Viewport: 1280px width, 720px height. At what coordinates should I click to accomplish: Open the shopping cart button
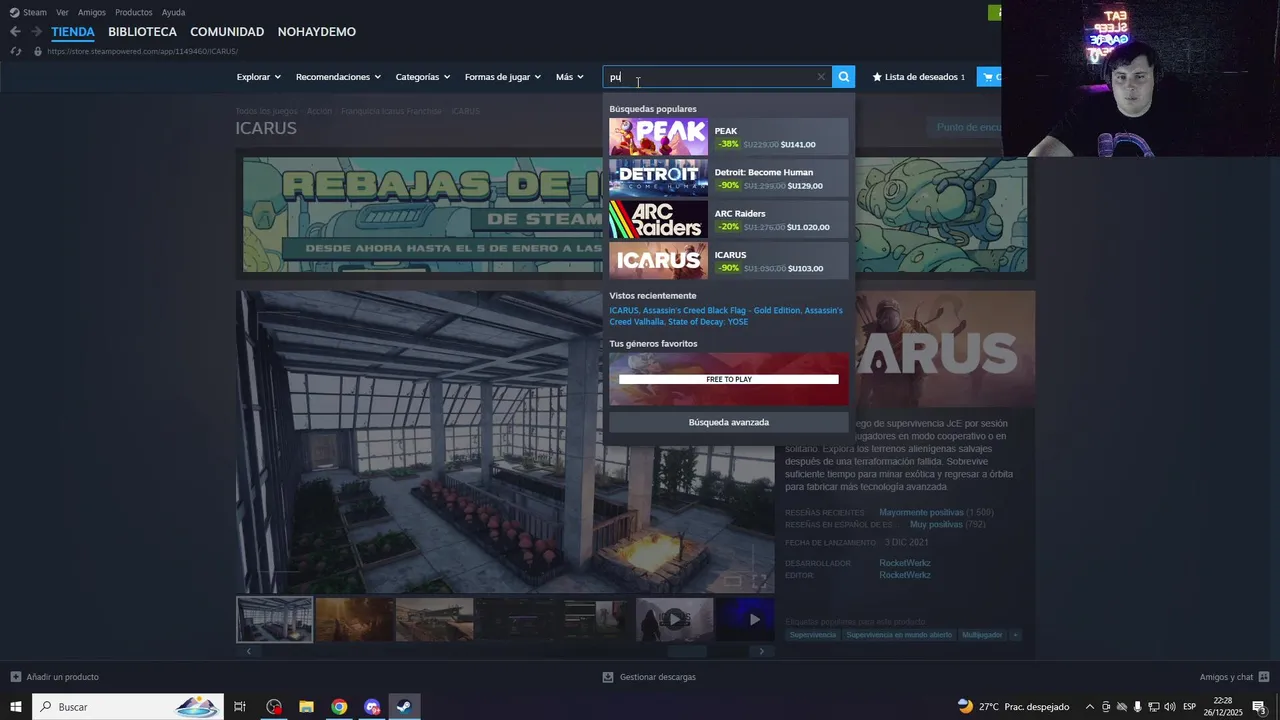pyautogui.click(x=989, y=77)
